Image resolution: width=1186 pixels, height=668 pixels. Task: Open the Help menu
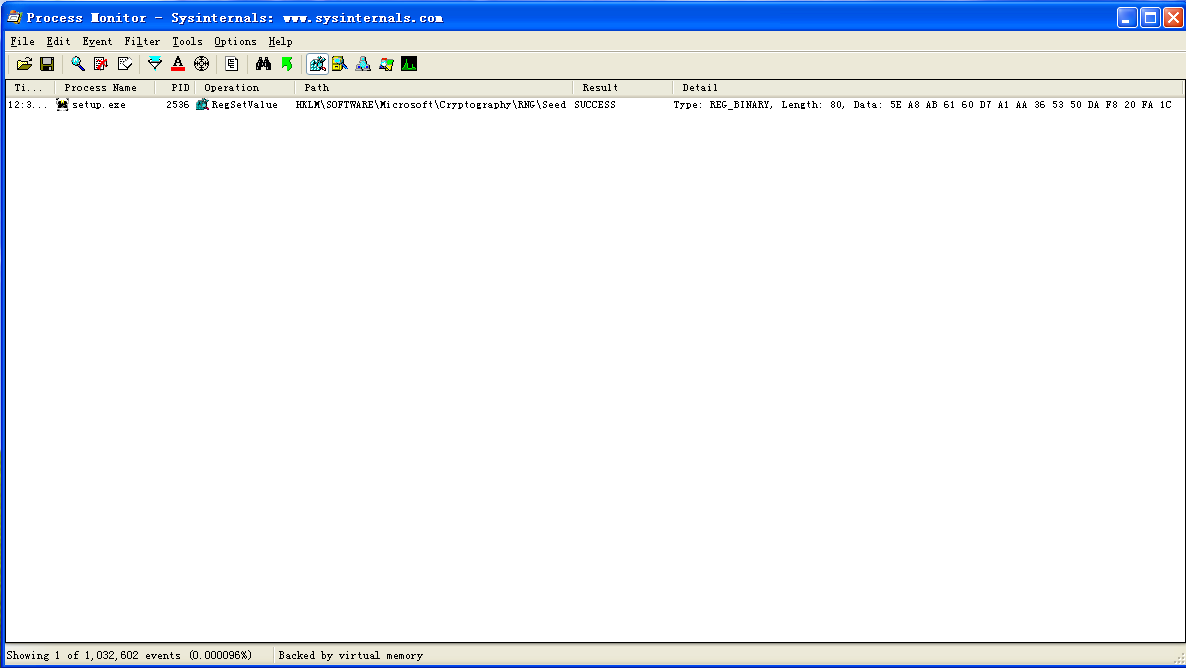point(280,42)
